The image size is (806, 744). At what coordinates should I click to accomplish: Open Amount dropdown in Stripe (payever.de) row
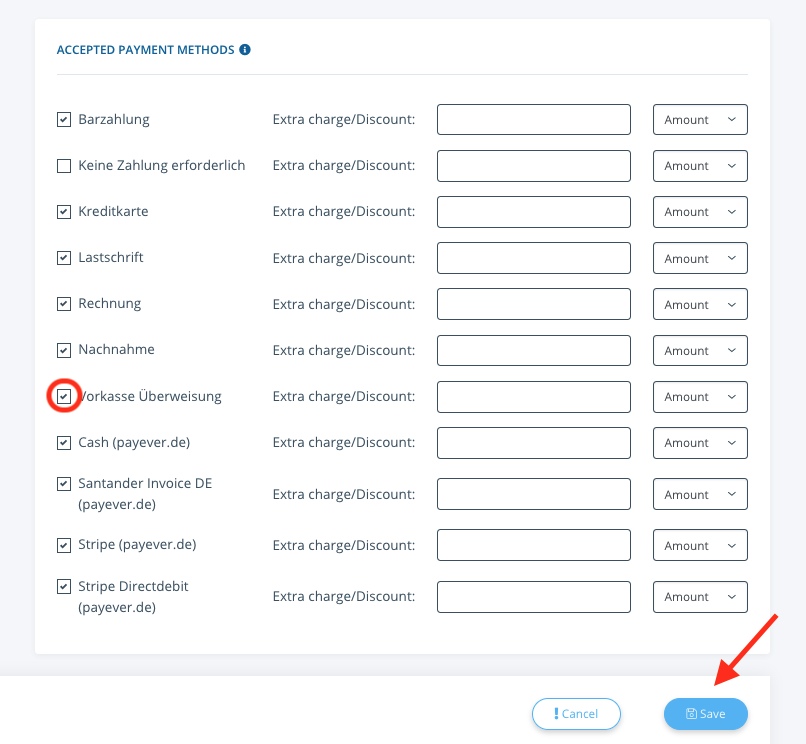tap(700, 545)
